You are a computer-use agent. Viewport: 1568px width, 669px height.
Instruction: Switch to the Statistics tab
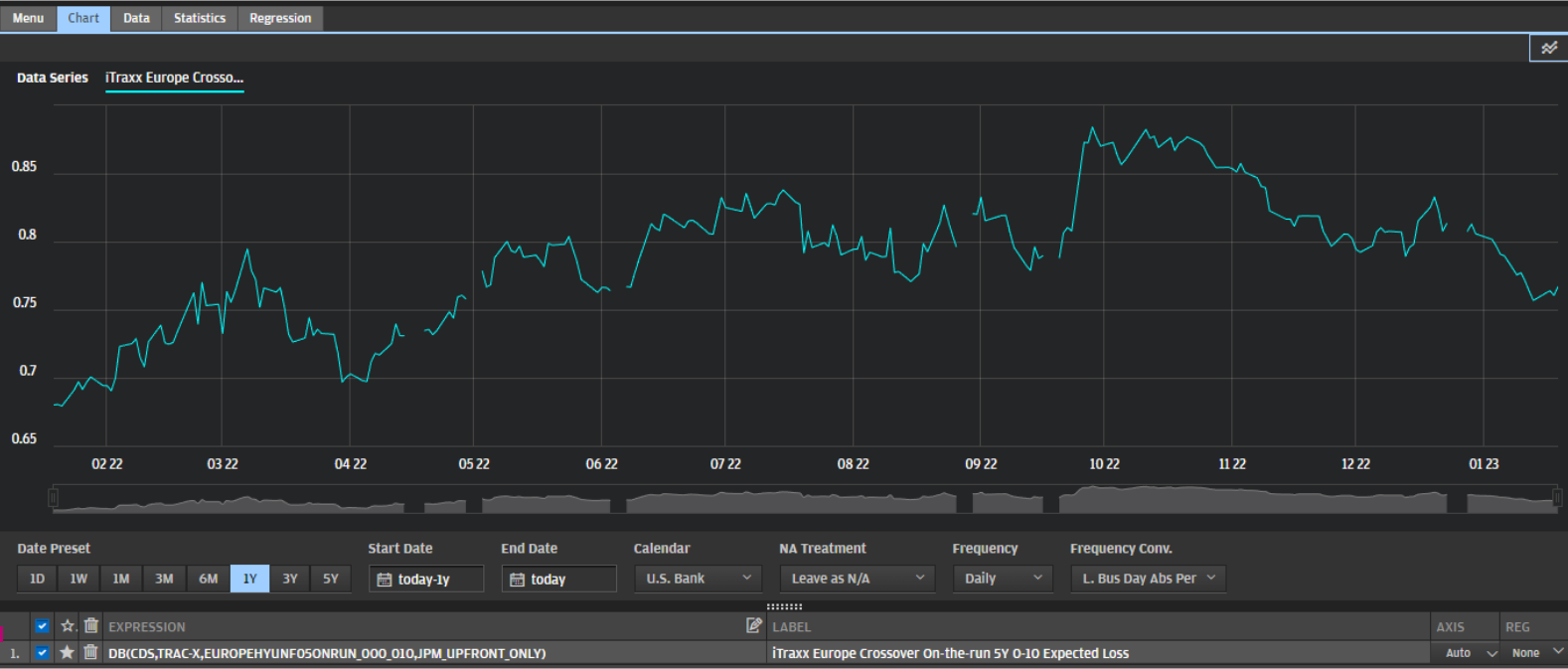click(x=199, y=18)
